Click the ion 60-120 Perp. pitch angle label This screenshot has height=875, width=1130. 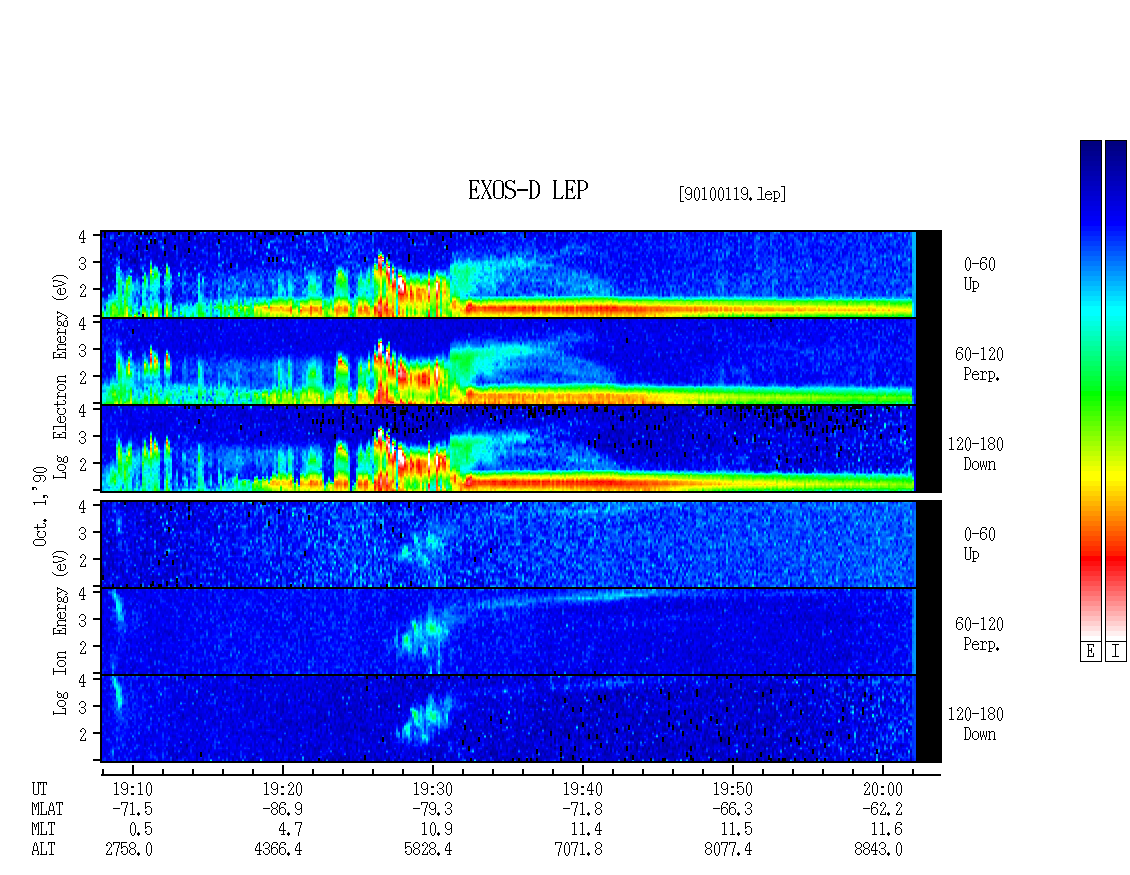(x=979, y=634)
